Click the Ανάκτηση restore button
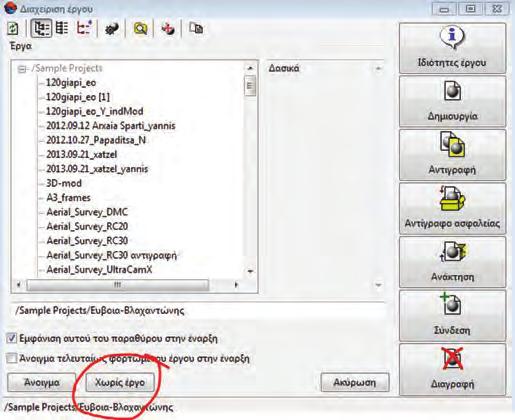Image resolution: width=515 pixels, height=420 pixels. (x=452, y=262)
